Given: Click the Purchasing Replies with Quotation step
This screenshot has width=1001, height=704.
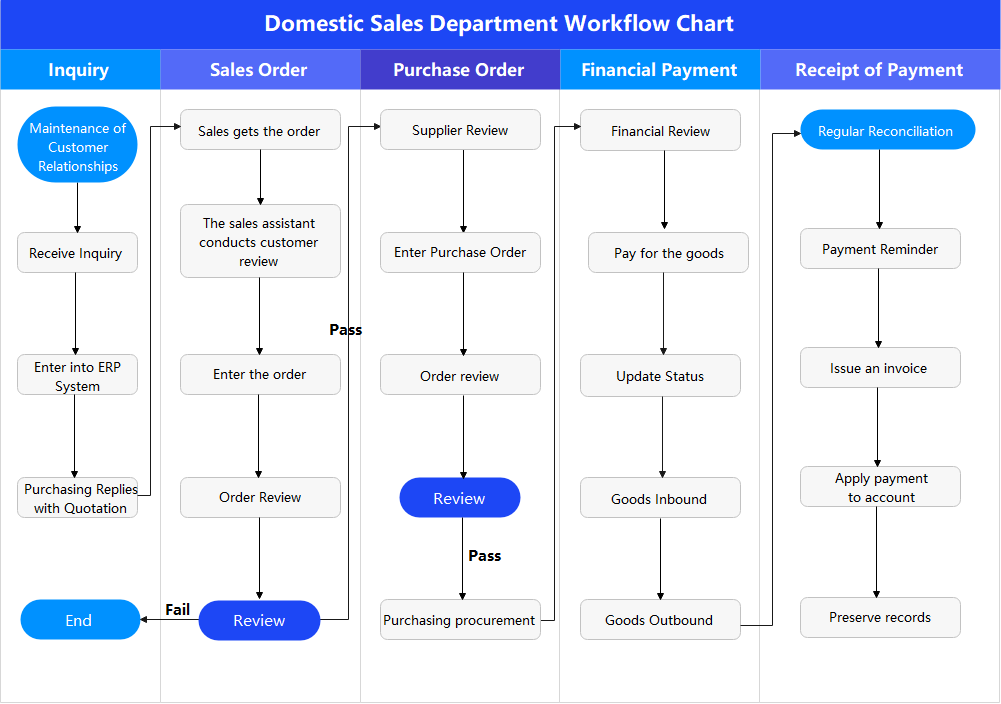Looking at the screenshot, I should 77,497.
